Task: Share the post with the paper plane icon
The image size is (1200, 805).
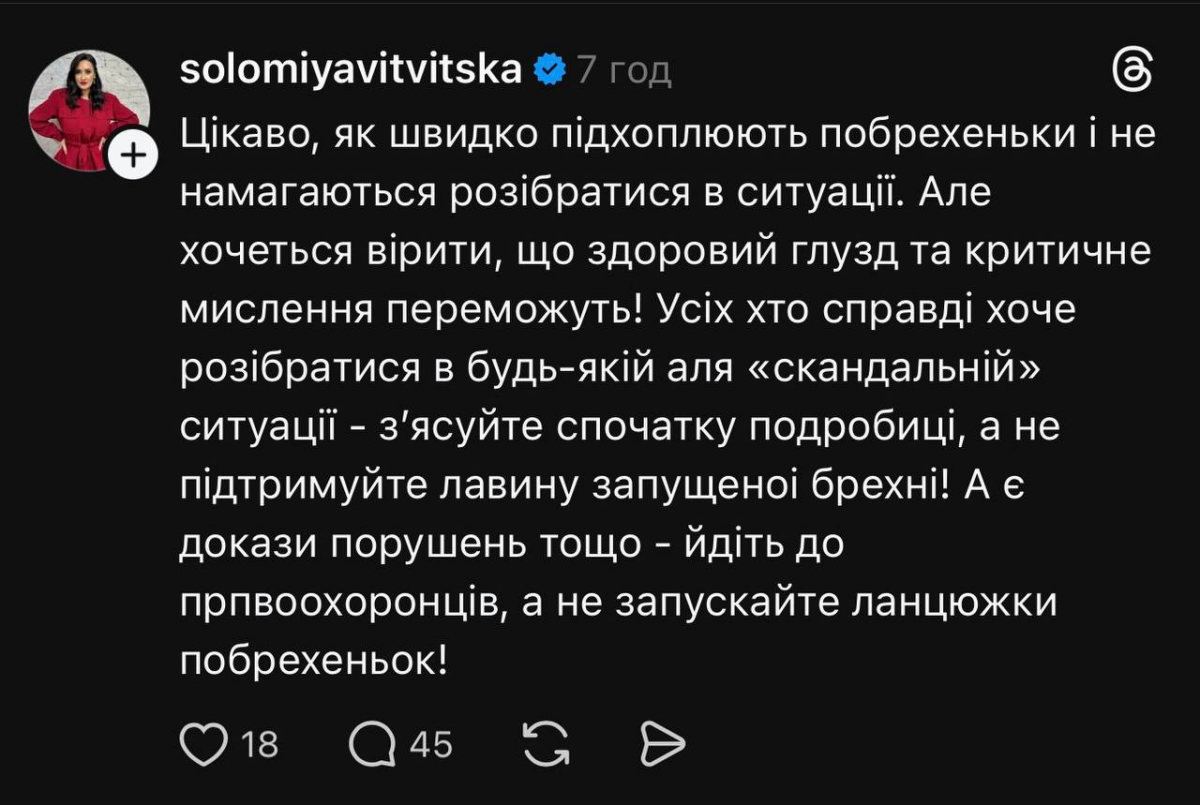Action: pos(661,744)
